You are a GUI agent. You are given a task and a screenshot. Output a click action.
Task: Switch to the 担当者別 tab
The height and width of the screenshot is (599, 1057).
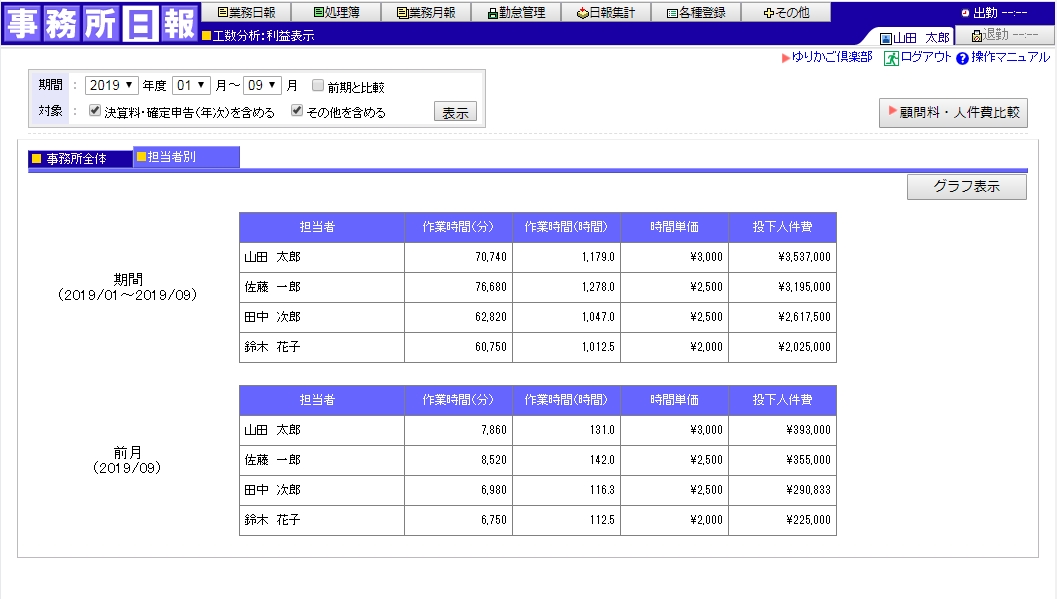coord(186,157)
